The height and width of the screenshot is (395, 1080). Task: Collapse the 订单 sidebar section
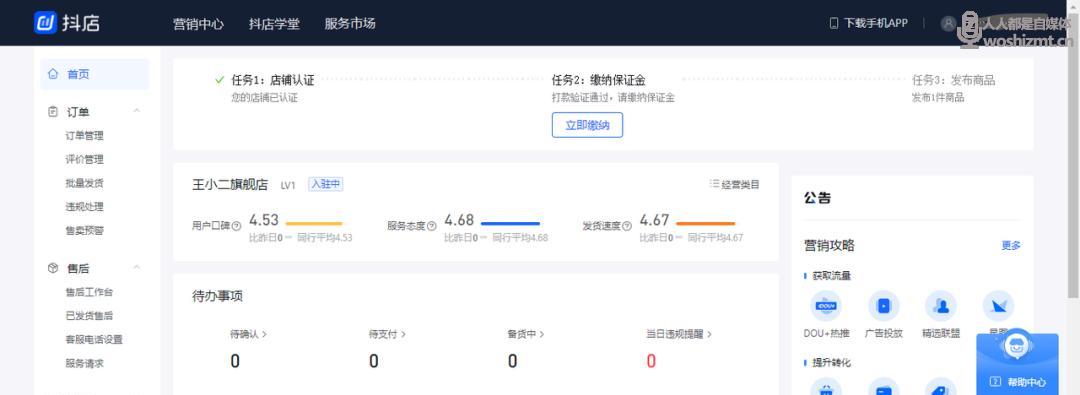click(x=136, y=111)
